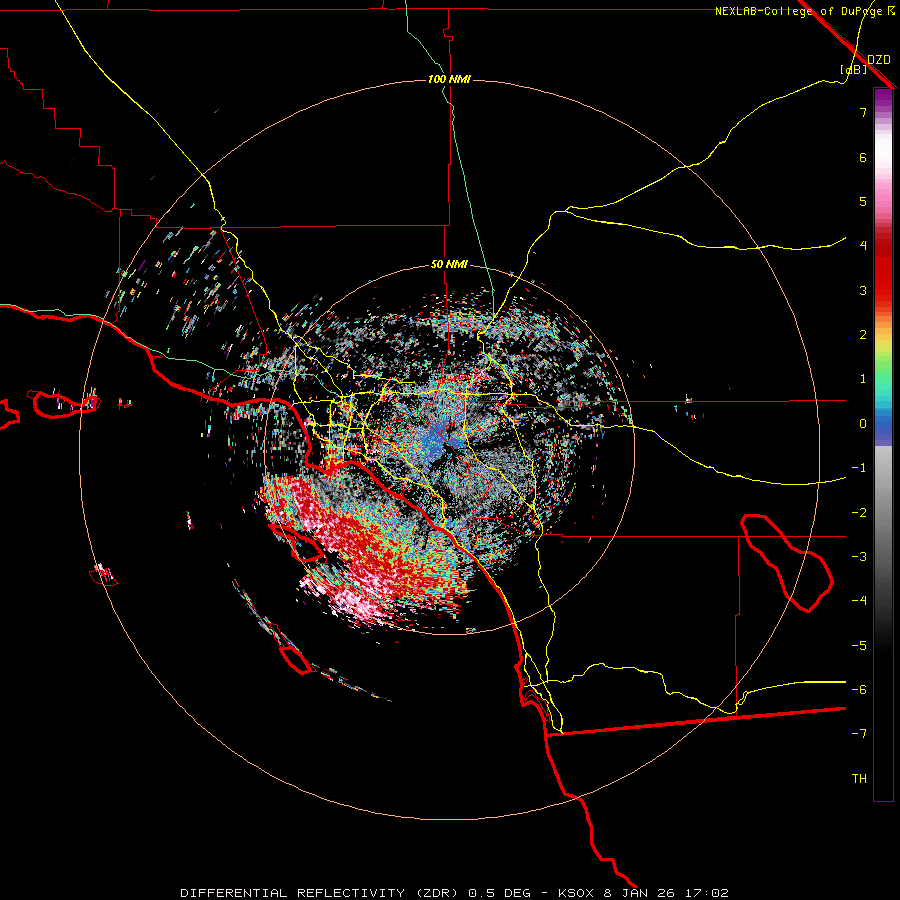Click the 4 value on the dB scale
The width and height of the screenshot is (900, 900).
863,246
